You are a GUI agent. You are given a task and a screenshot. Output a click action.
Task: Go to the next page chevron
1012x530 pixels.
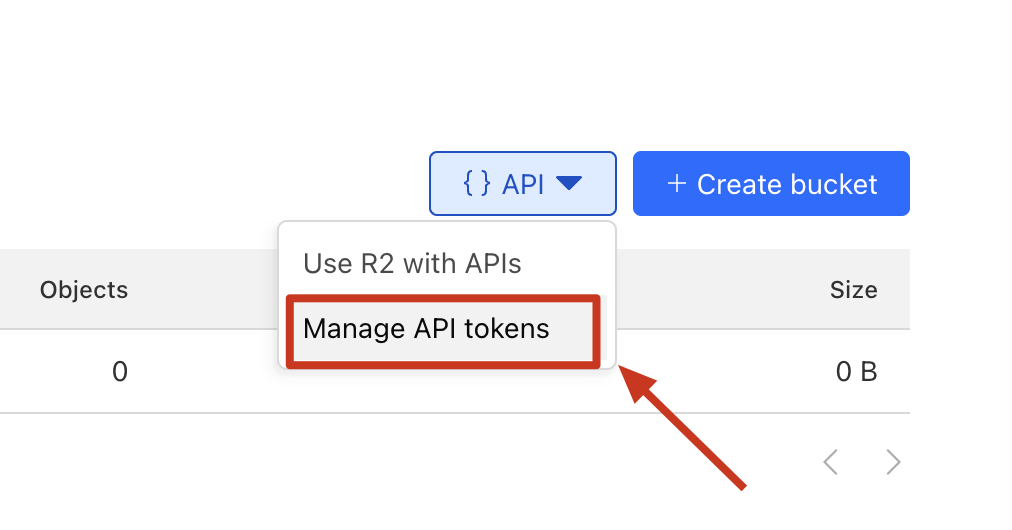pyautogui.click(x=893, y=462)
